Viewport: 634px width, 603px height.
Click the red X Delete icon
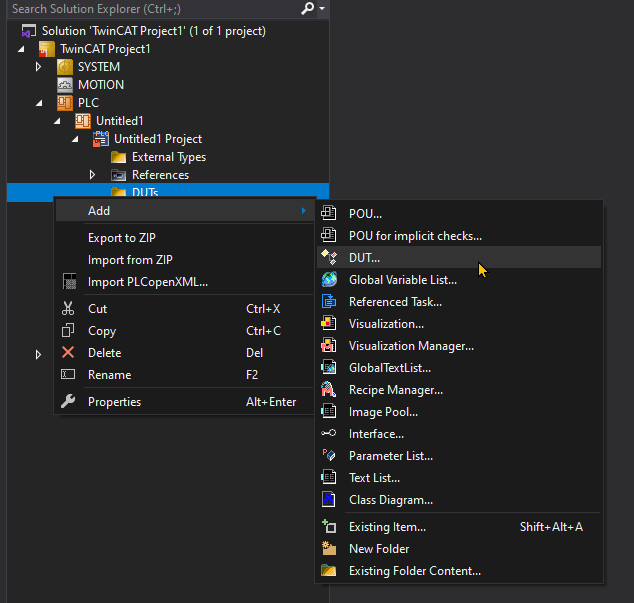pos(68,352)
